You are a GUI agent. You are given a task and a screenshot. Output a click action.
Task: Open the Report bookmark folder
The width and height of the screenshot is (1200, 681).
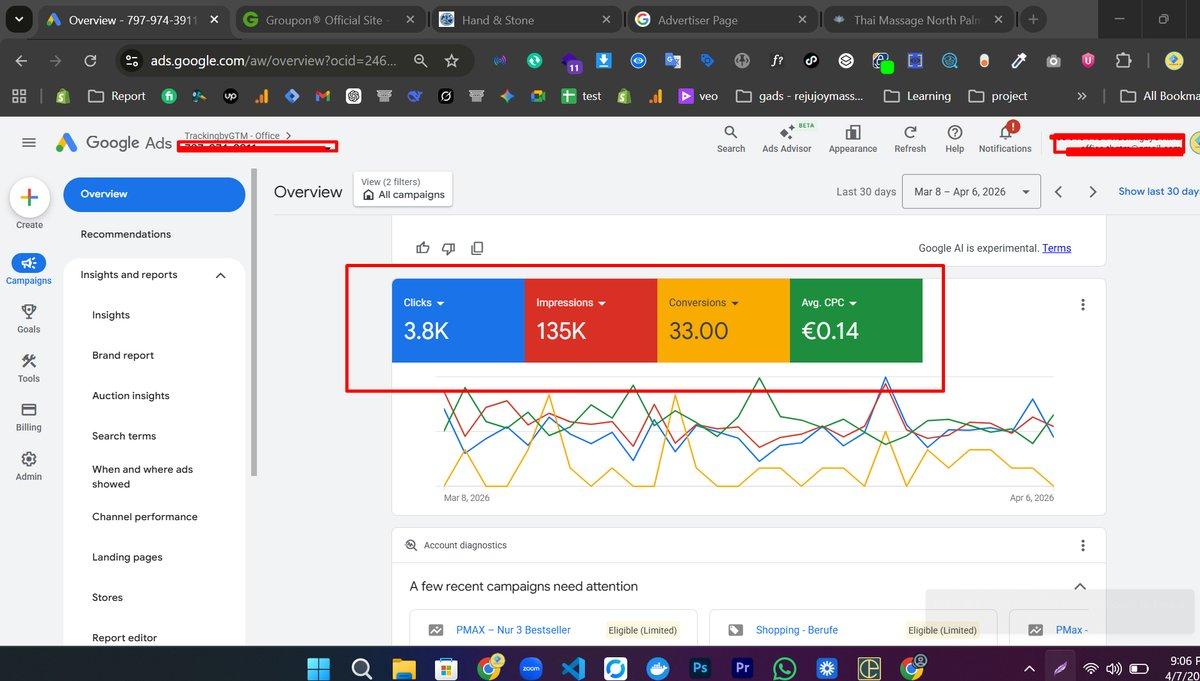116,96
